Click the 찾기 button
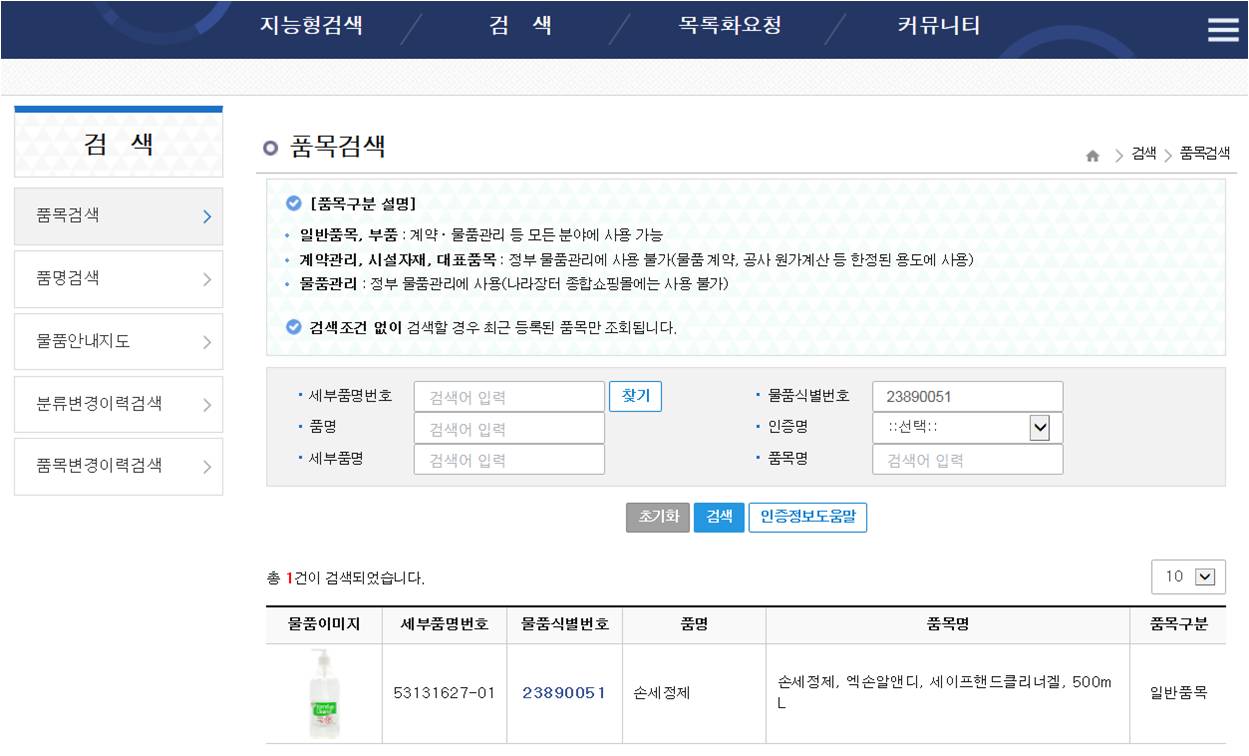The height and width of the screenshot is (756, 1249). pyautogui.click(x=635, y=396)
